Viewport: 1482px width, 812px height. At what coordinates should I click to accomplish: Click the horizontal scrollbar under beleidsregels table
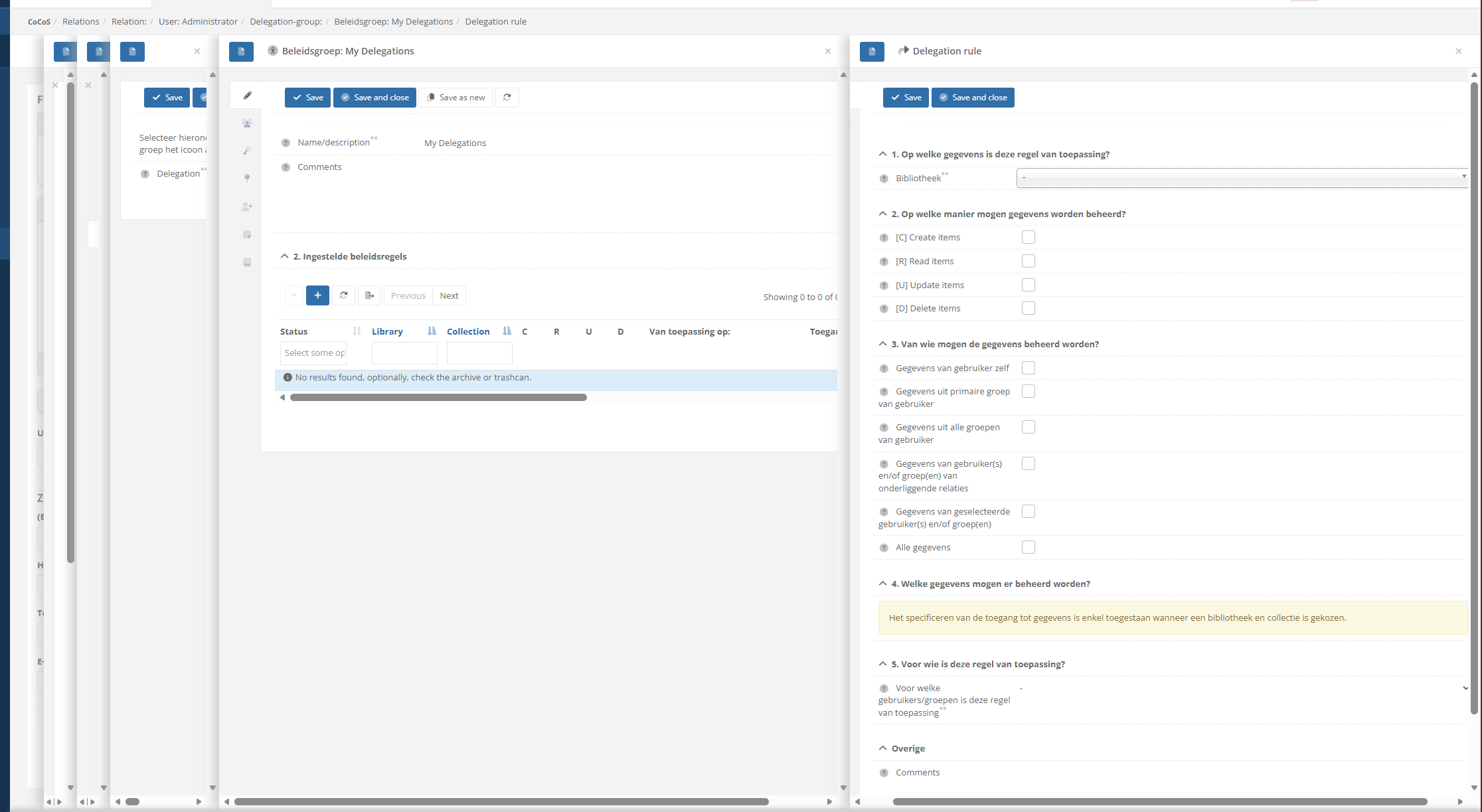click(x=438, y=397)
